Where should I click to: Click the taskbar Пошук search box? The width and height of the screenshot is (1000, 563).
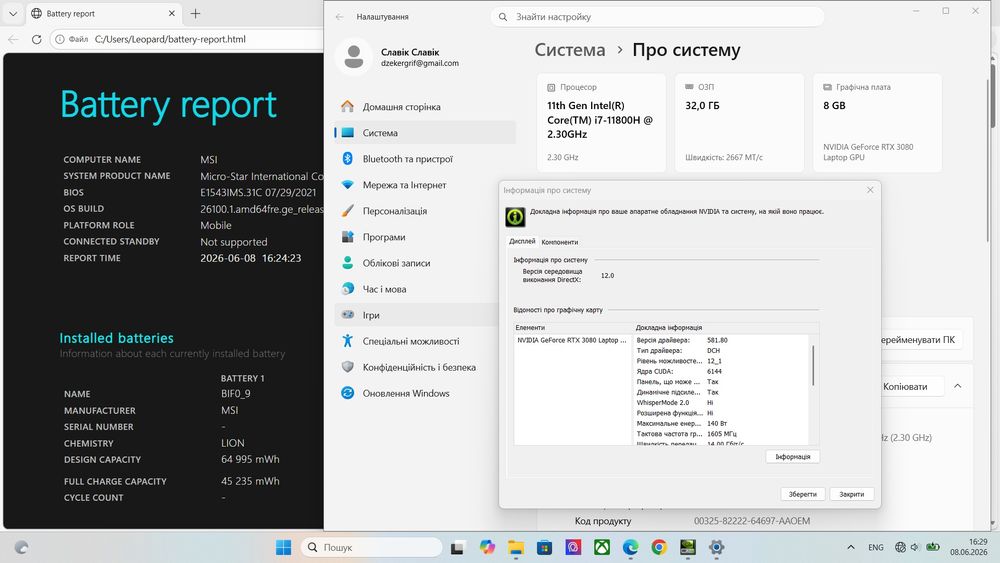[371, 547]
